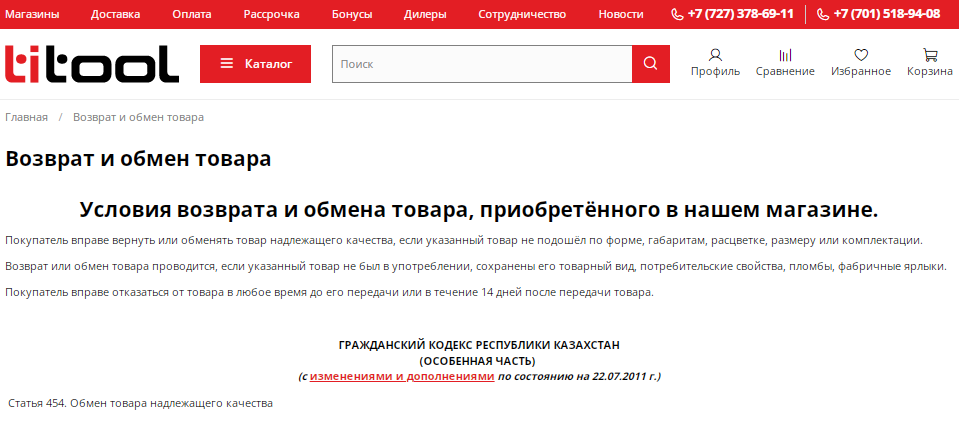Click ГРАЖДАНСКИЙ КОДЕКС РЕСПУБЛИКИ КАЗАХСТАН text
Image resolution: width=959 pixels, height=439 pixels.
[x=479, y=345]
